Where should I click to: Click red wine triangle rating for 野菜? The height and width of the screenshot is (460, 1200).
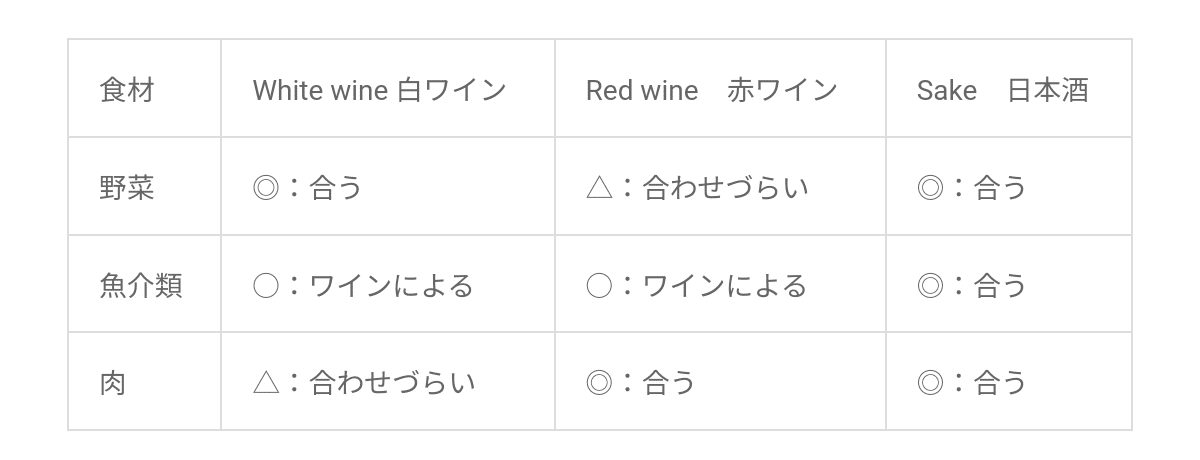click(598, 188)
